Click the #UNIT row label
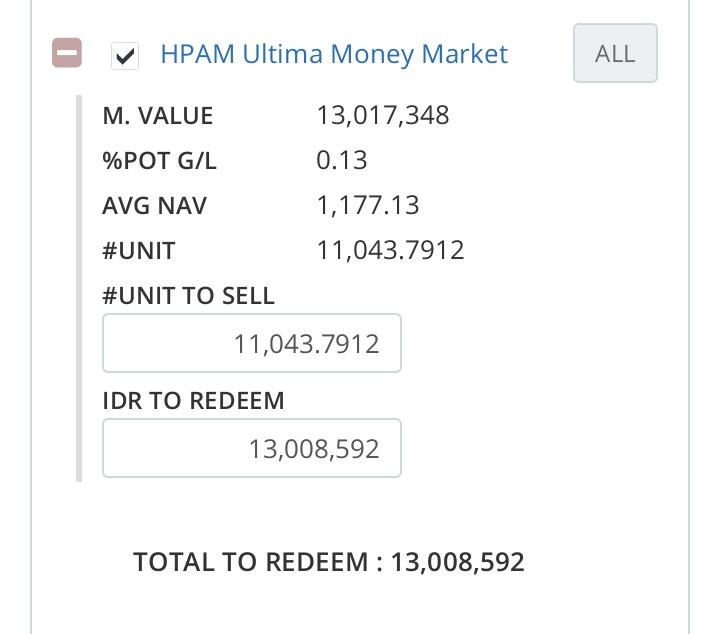 pyautogui.click(x=139, y=250)
